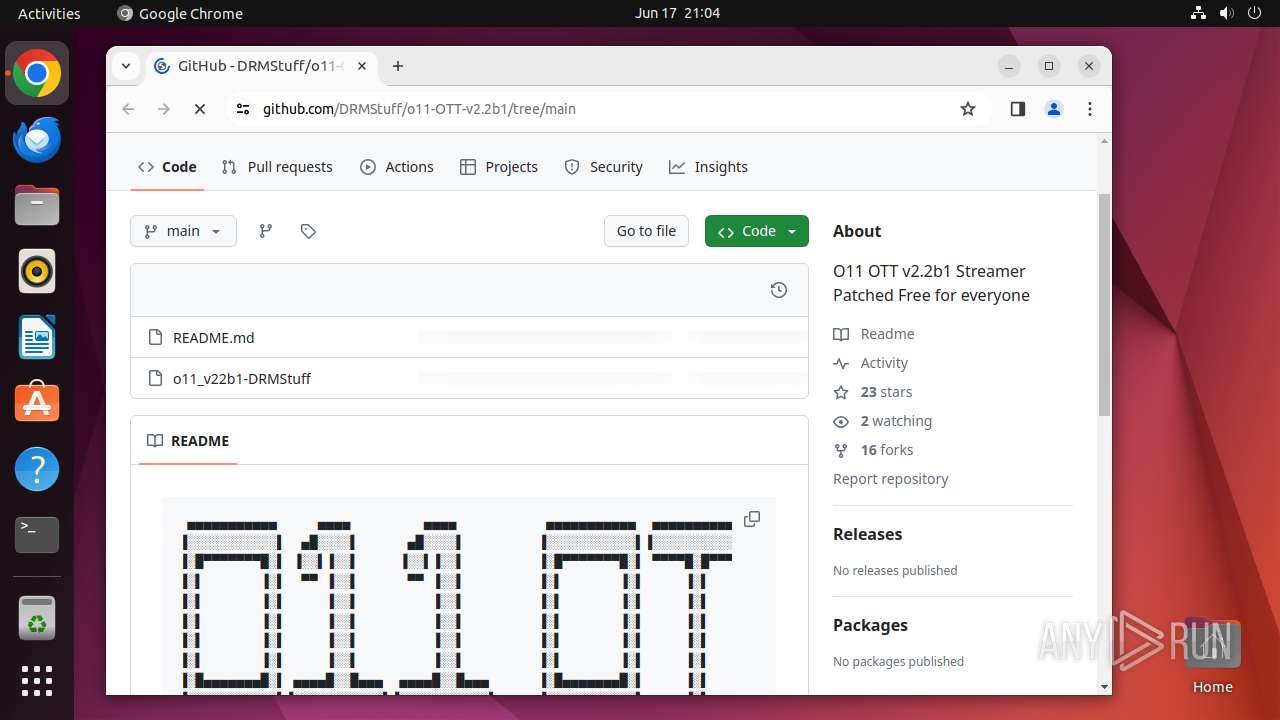
Task: Open the network status icon menu
Action: point(1198,13)
